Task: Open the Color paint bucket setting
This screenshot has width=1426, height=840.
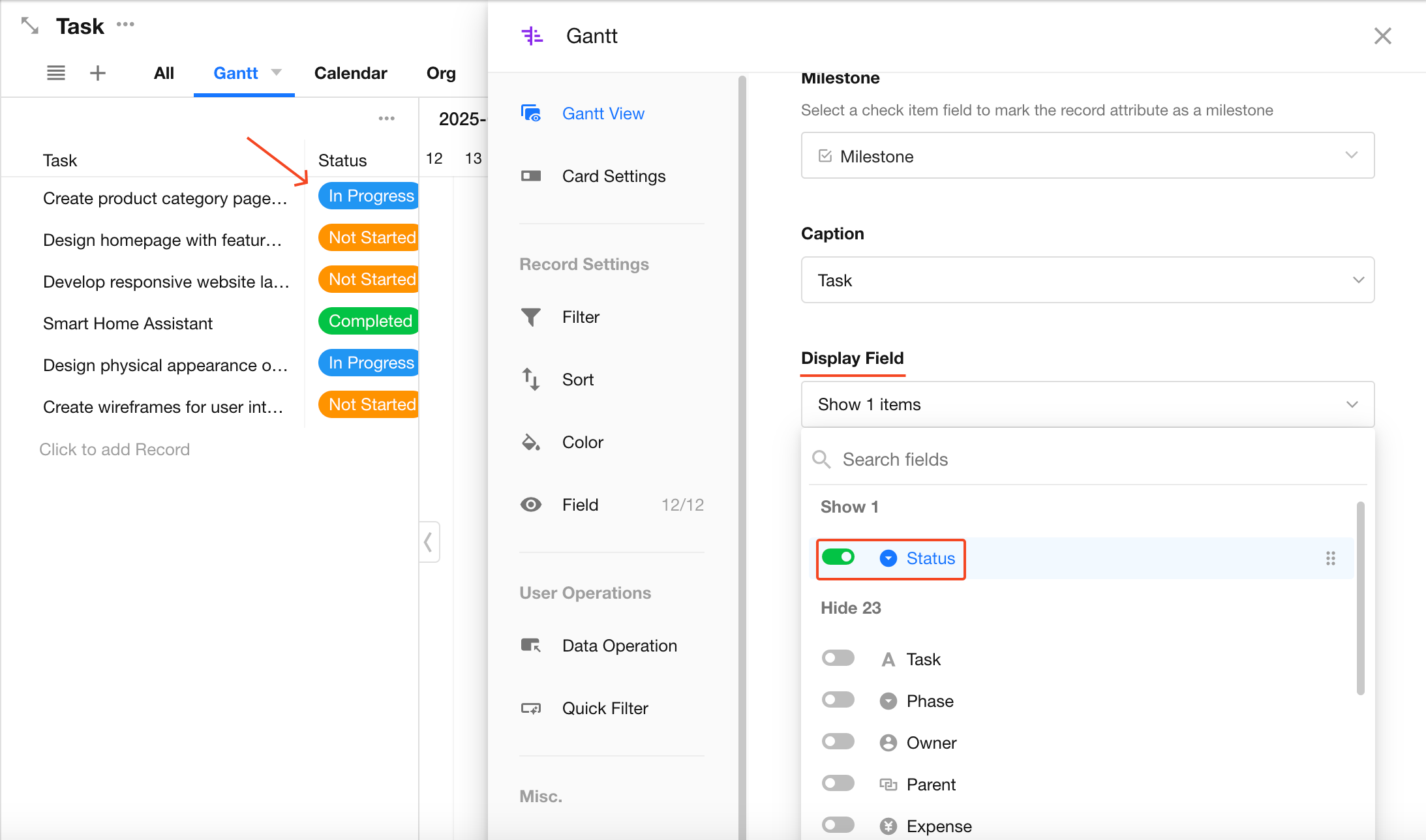Action: coord(582,442)
